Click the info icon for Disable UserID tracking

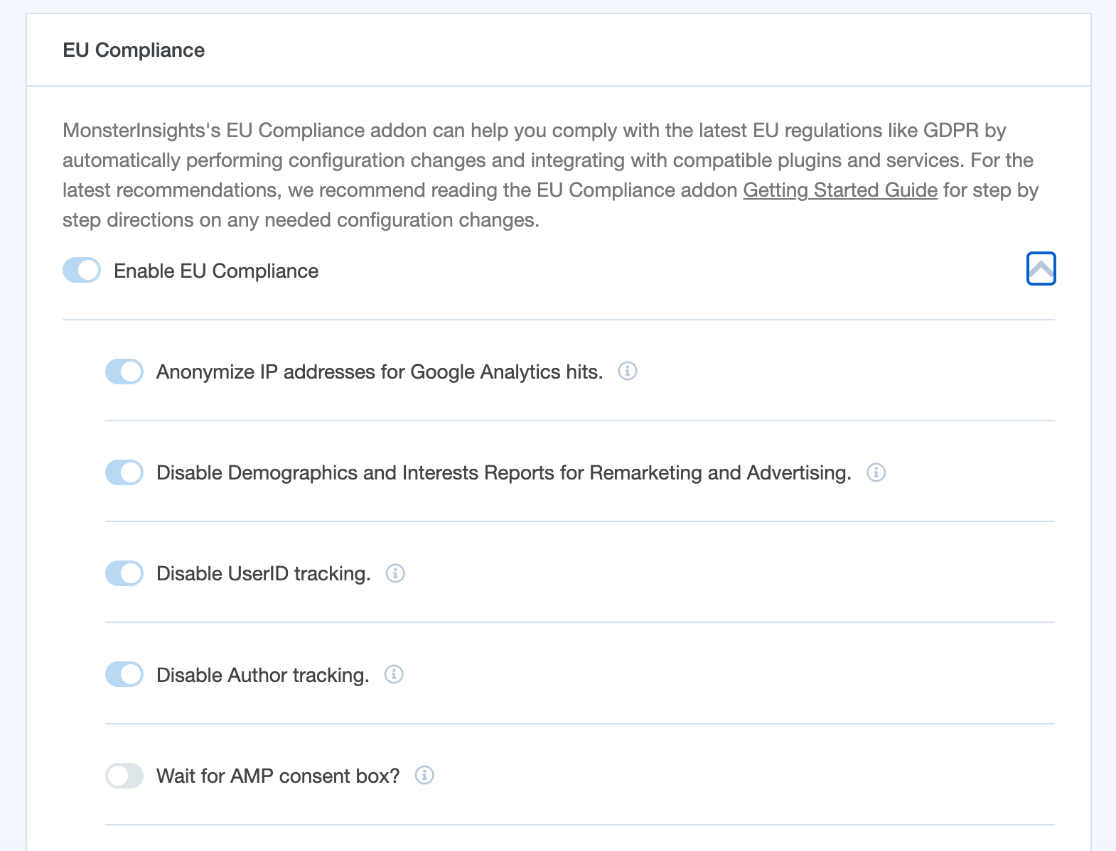click(394, 573)
